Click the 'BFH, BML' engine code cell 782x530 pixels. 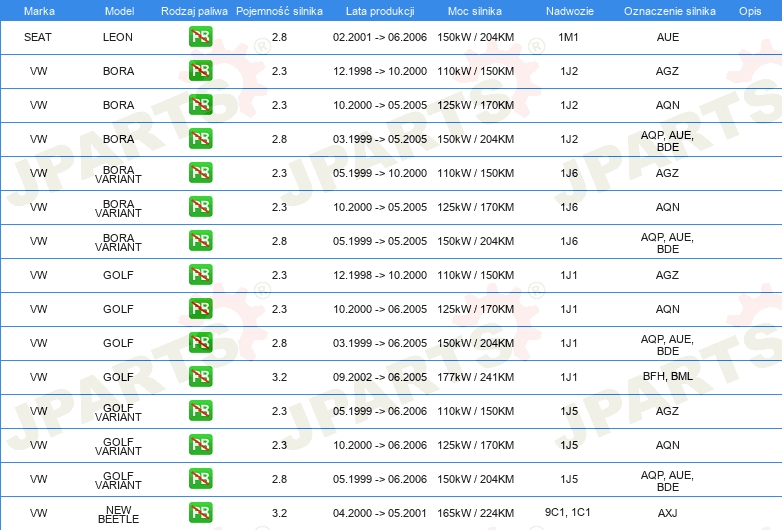[x=668, y=376]
